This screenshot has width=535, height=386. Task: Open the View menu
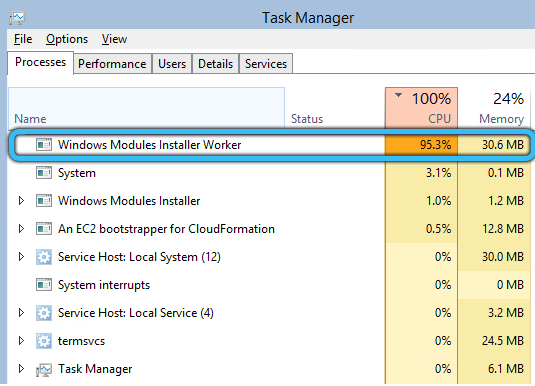(114, 39)
